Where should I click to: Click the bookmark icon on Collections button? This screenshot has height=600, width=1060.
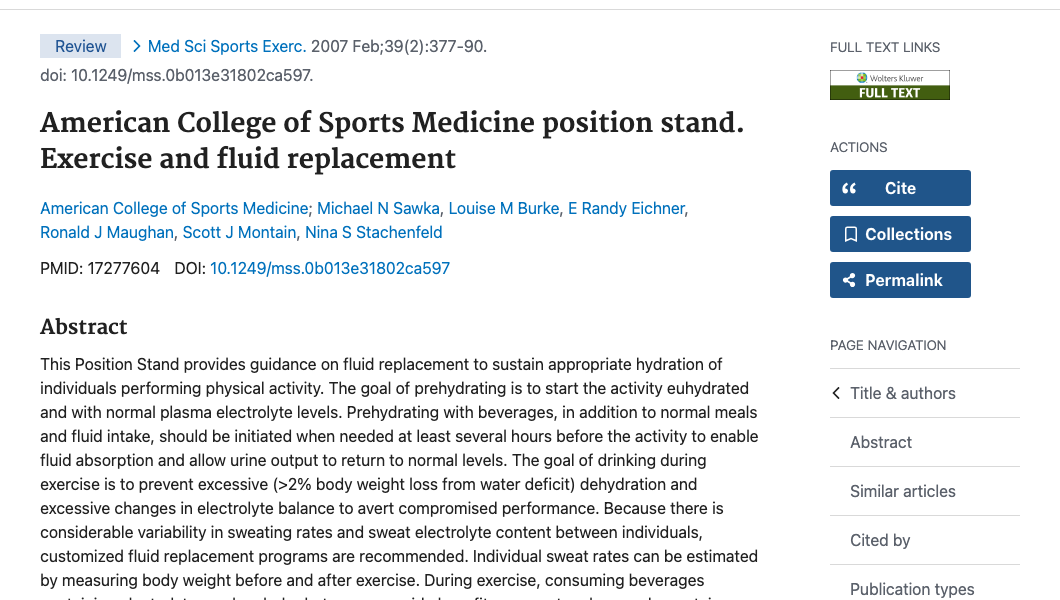852,233
